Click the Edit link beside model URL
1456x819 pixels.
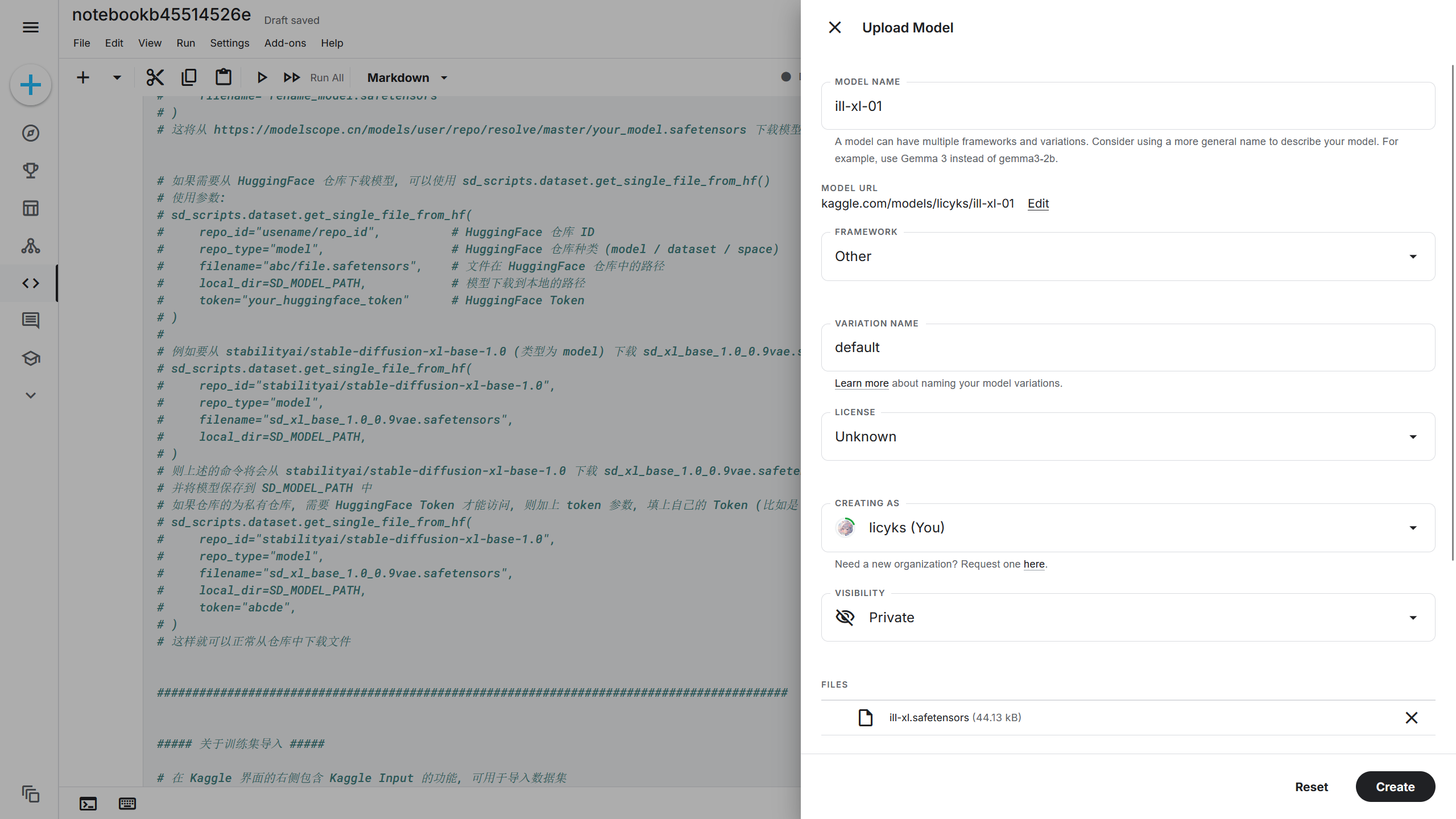(x=1038, y=204)
